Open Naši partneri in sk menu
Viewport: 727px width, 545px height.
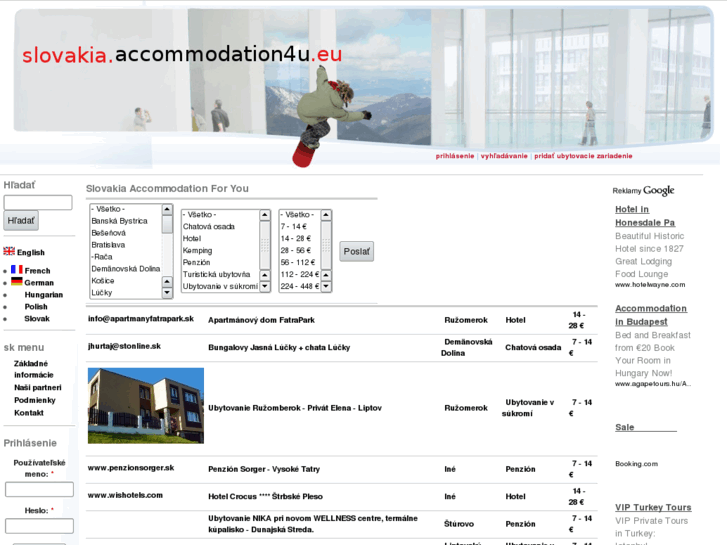pyautogui.click(x=38, y=388)
